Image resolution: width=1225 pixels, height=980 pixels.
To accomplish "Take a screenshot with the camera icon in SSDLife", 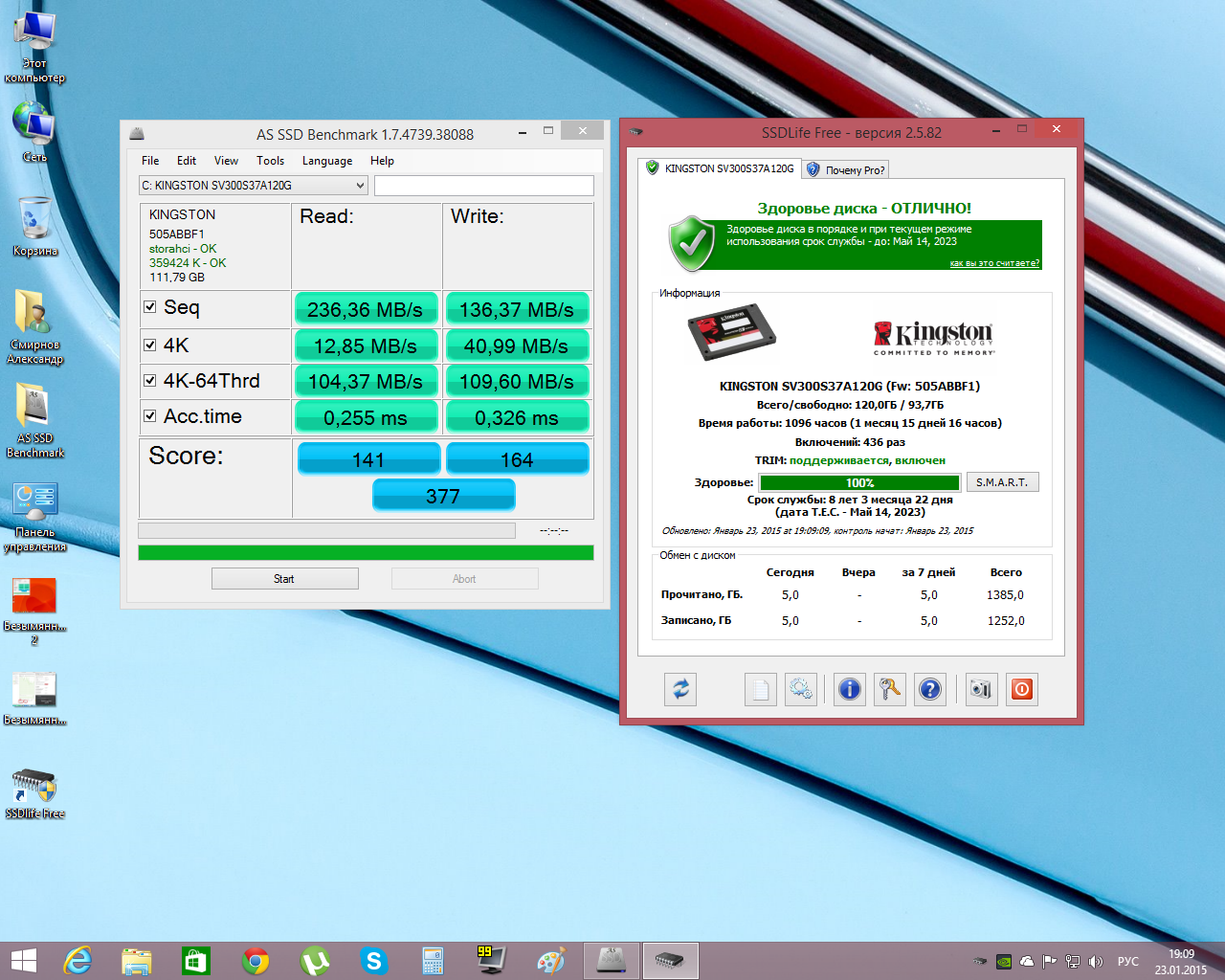I will point(980,689).
